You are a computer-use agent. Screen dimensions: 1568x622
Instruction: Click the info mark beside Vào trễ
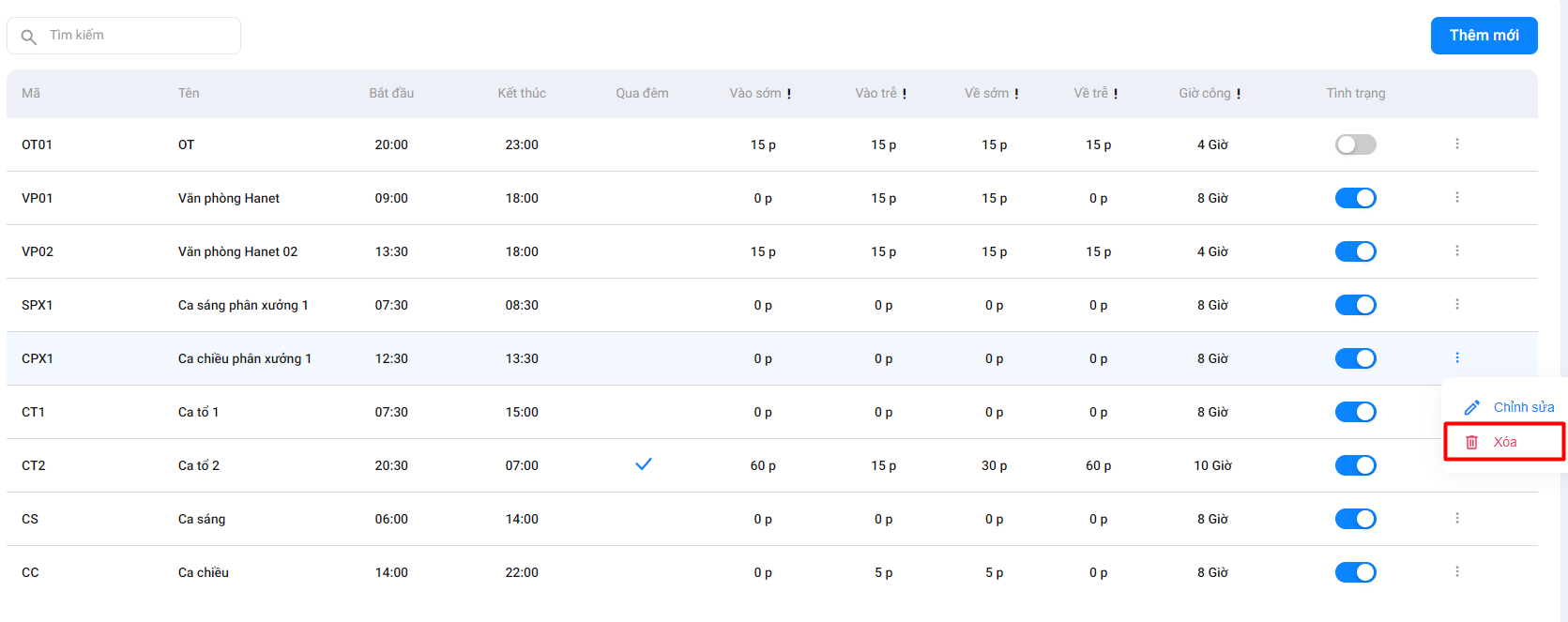tap(905, 94)
